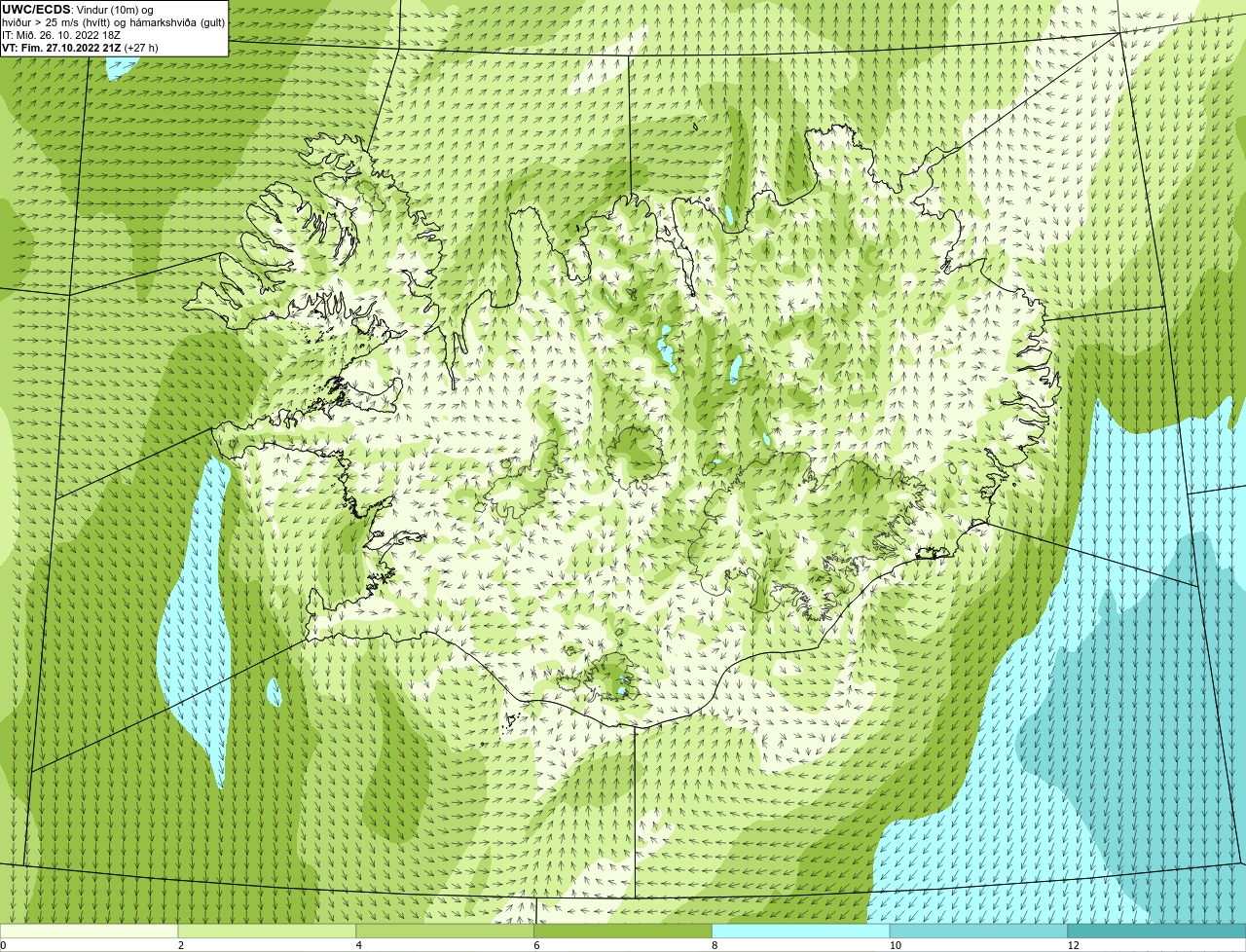1246x952 pixels.
Task: Click the 4–6 m/s medium green legend swatch
Action: pyautogui.click(x=446, y=931)
